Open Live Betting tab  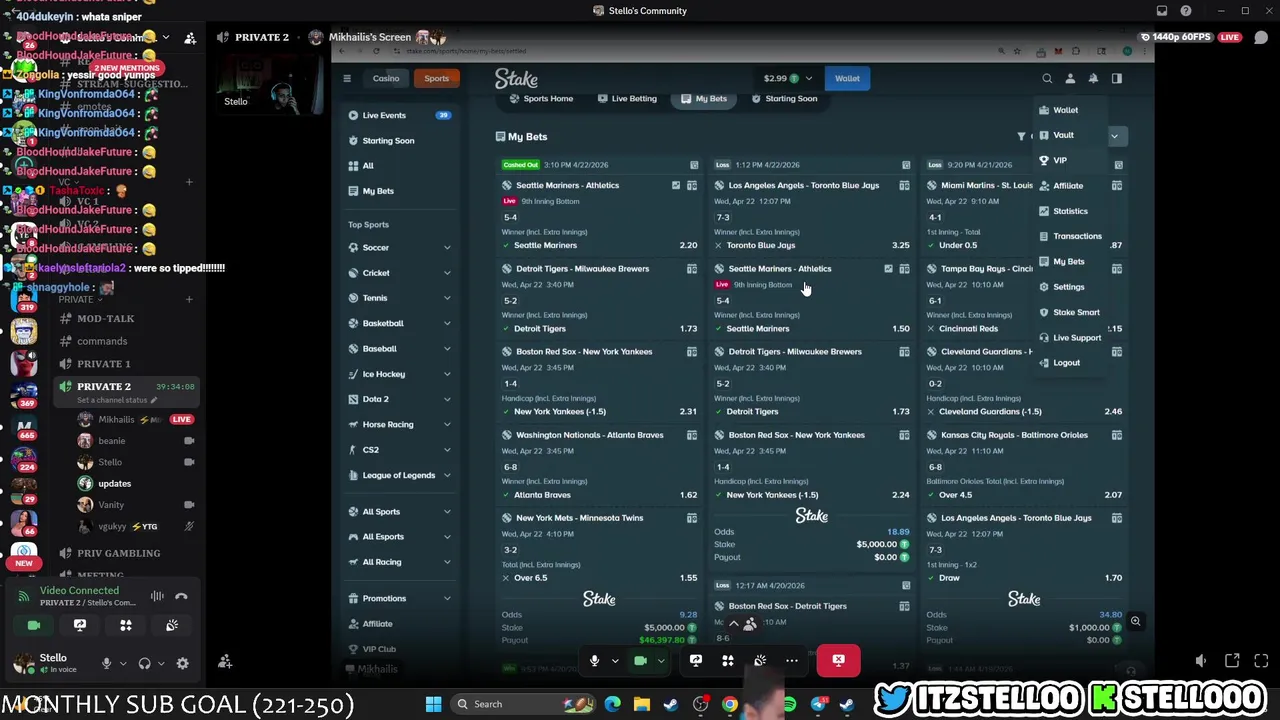(627, 98)
